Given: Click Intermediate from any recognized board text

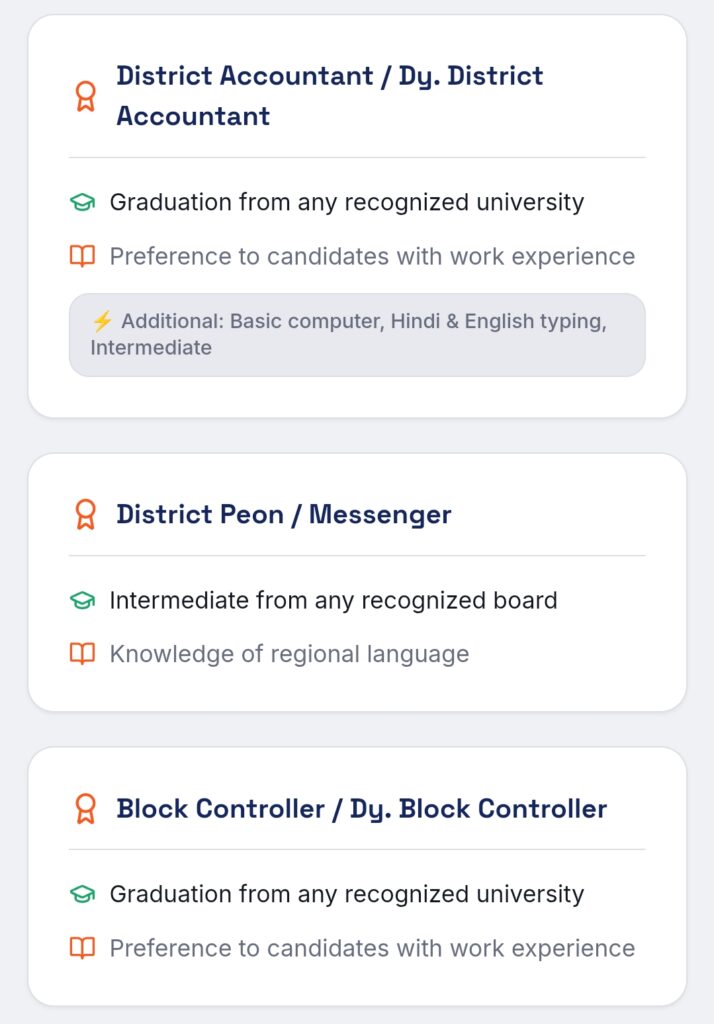Looking at the screenshot, I should pyautogui.click(x=333, y=600).
